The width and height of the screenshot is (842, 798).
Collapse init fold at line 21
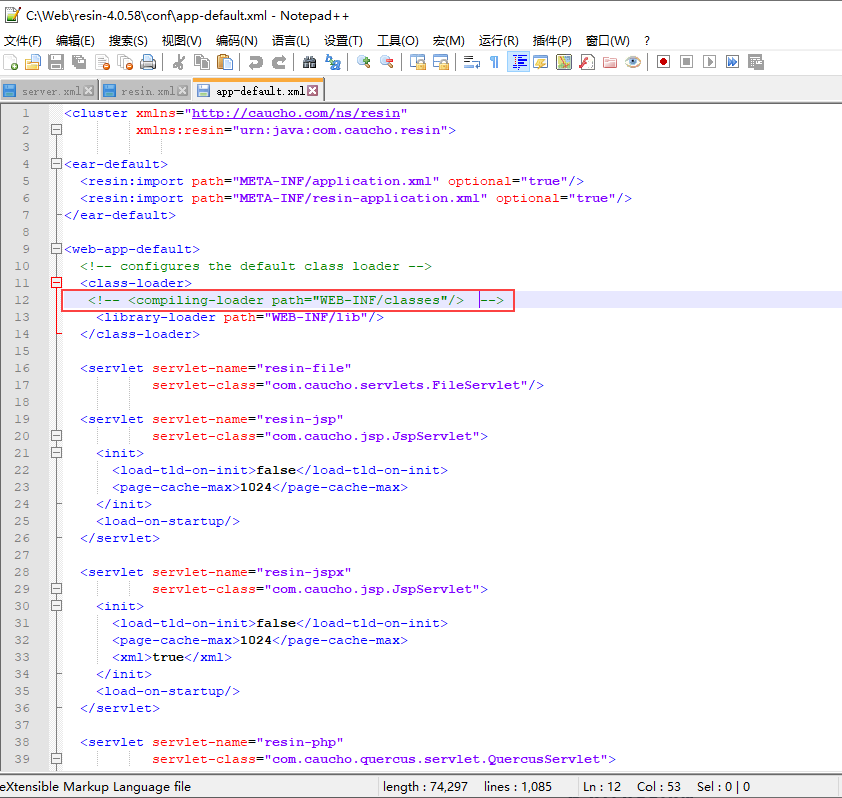(x=56, y=453)
